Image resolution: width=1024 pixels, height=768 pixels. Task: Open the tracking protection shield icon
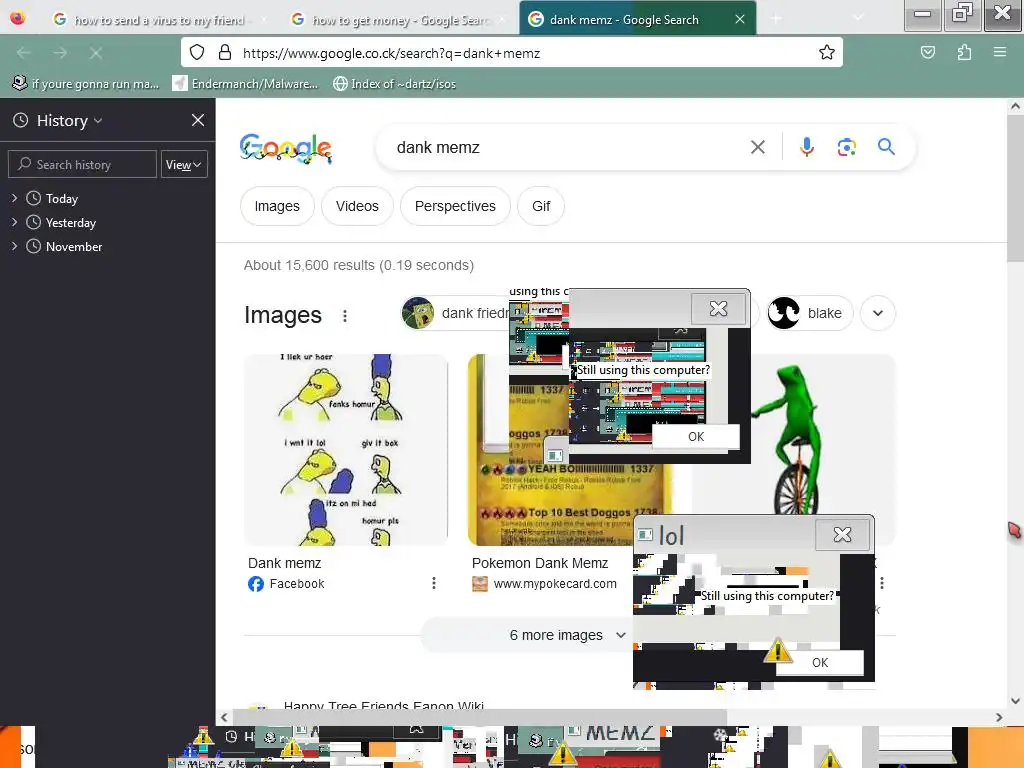point(197,52)
